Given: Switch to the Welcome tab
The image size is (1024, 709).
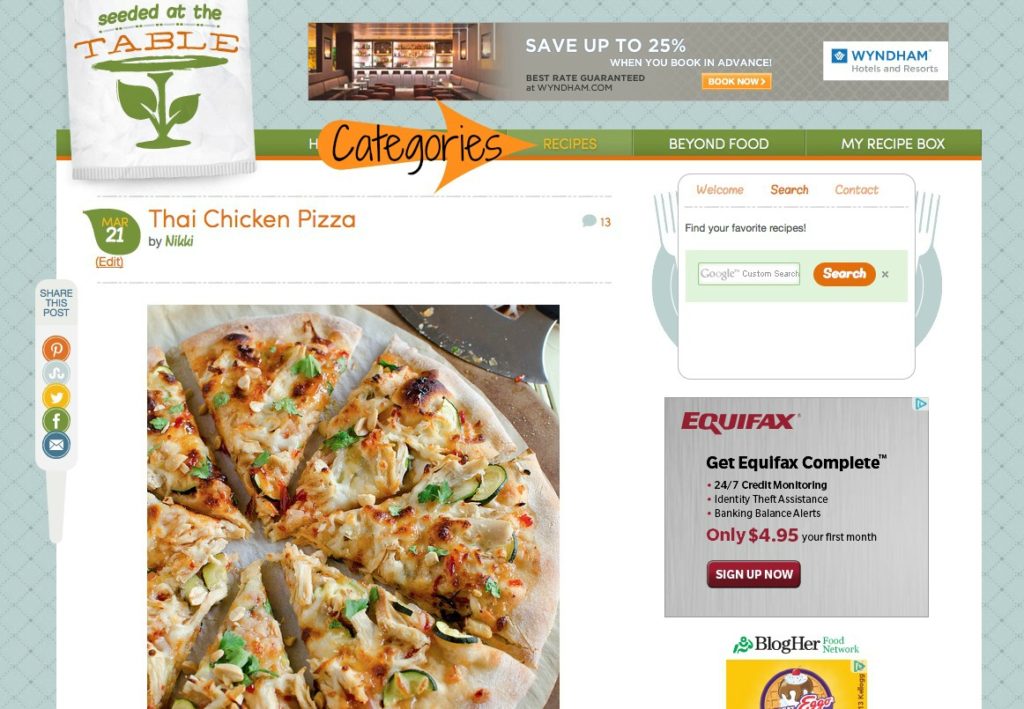Looking at the screenshot, I should click(x=720, y=190).
